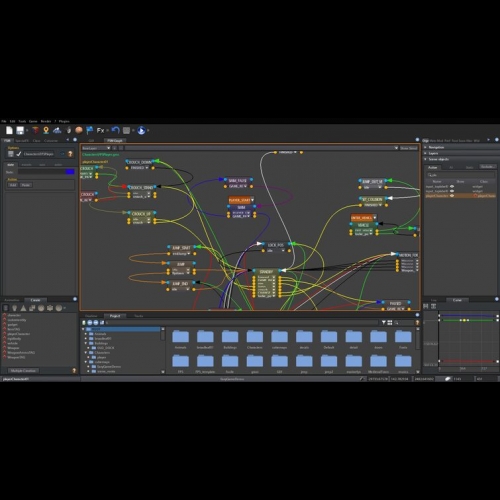Open the File menu
The height and width of the screenshot is (500, 500).
coord(4,121)
